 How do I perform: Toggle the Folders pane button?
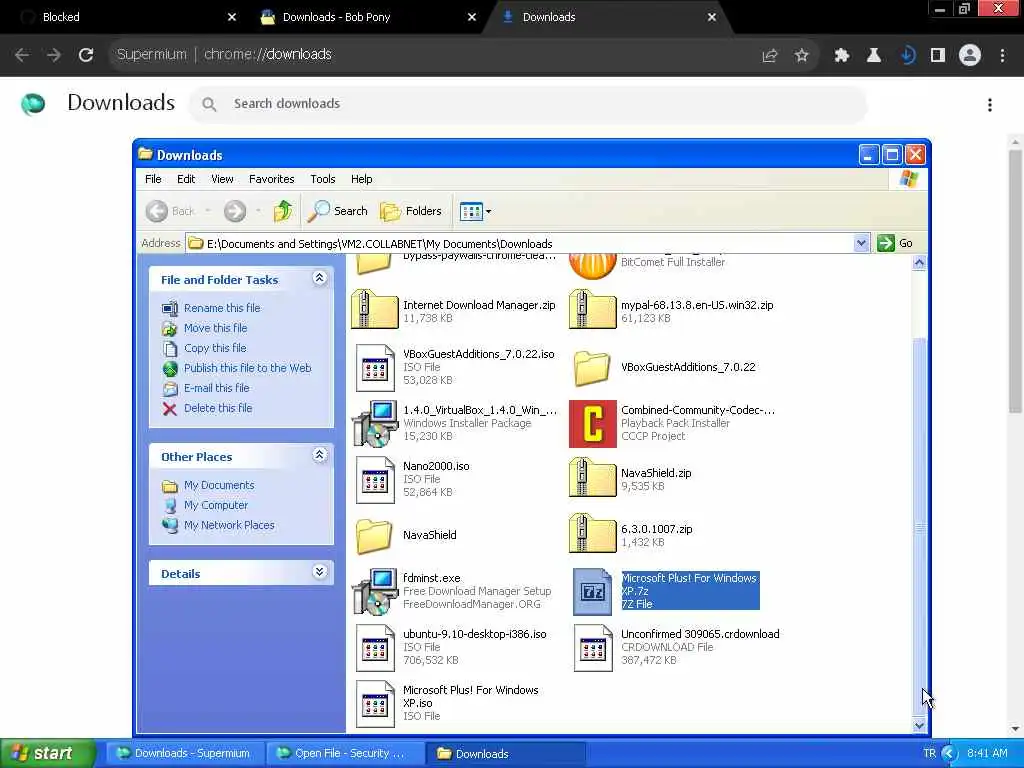click(411, 210)
